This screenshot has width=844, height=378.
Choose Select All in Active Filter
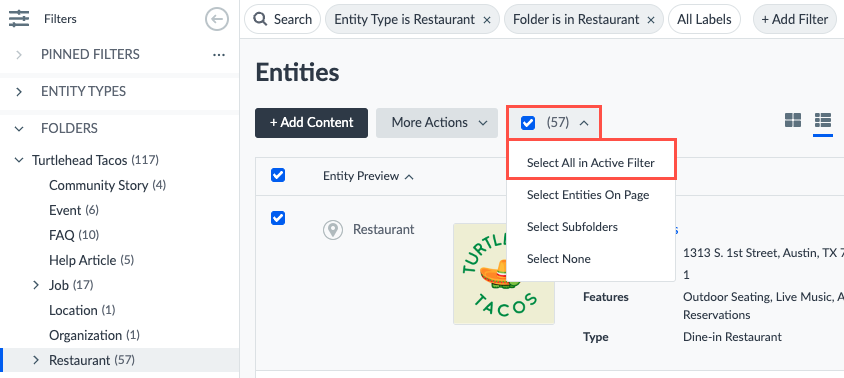(590, 163)
